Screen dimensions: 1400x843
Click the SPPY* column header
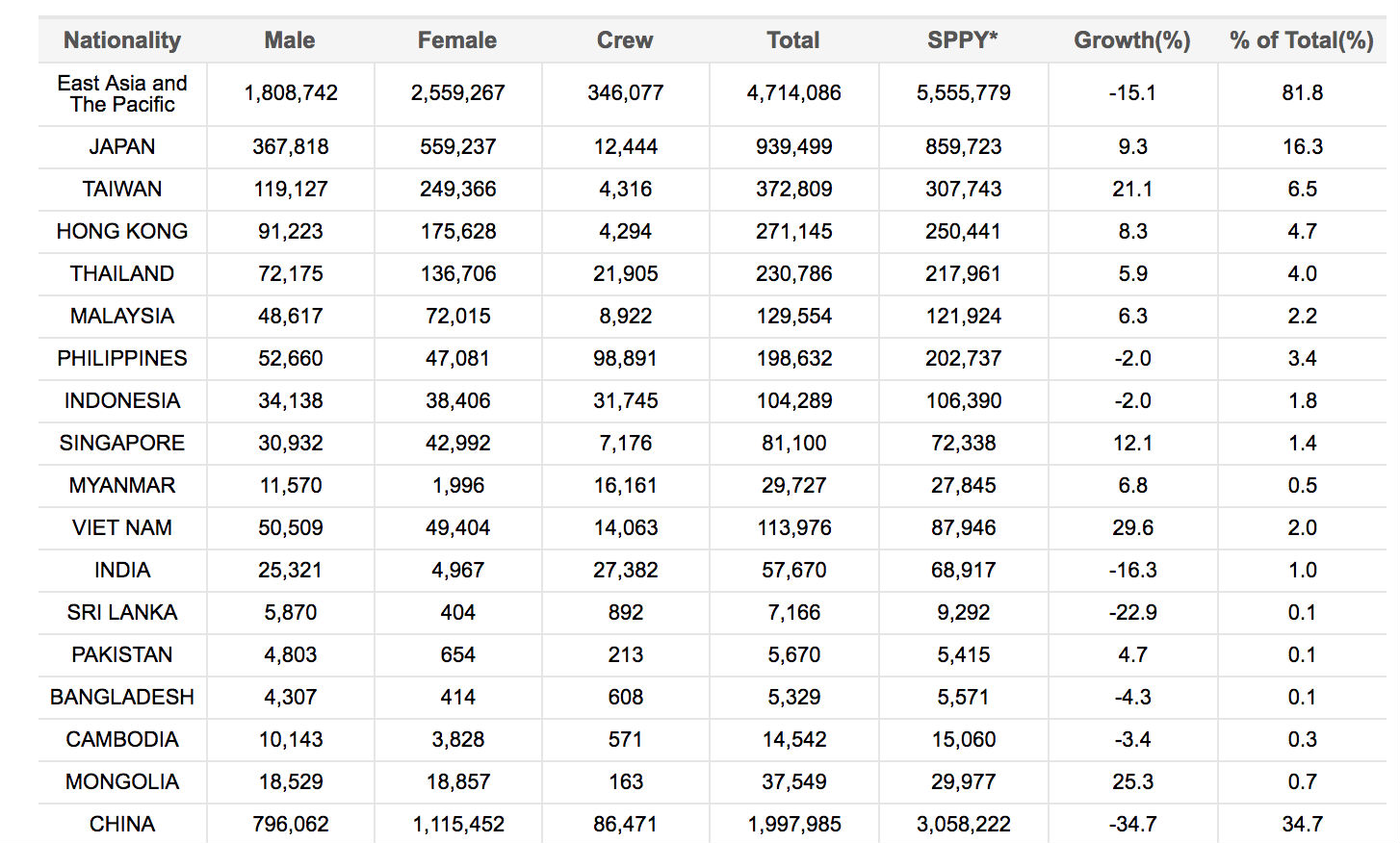(963, 40)
